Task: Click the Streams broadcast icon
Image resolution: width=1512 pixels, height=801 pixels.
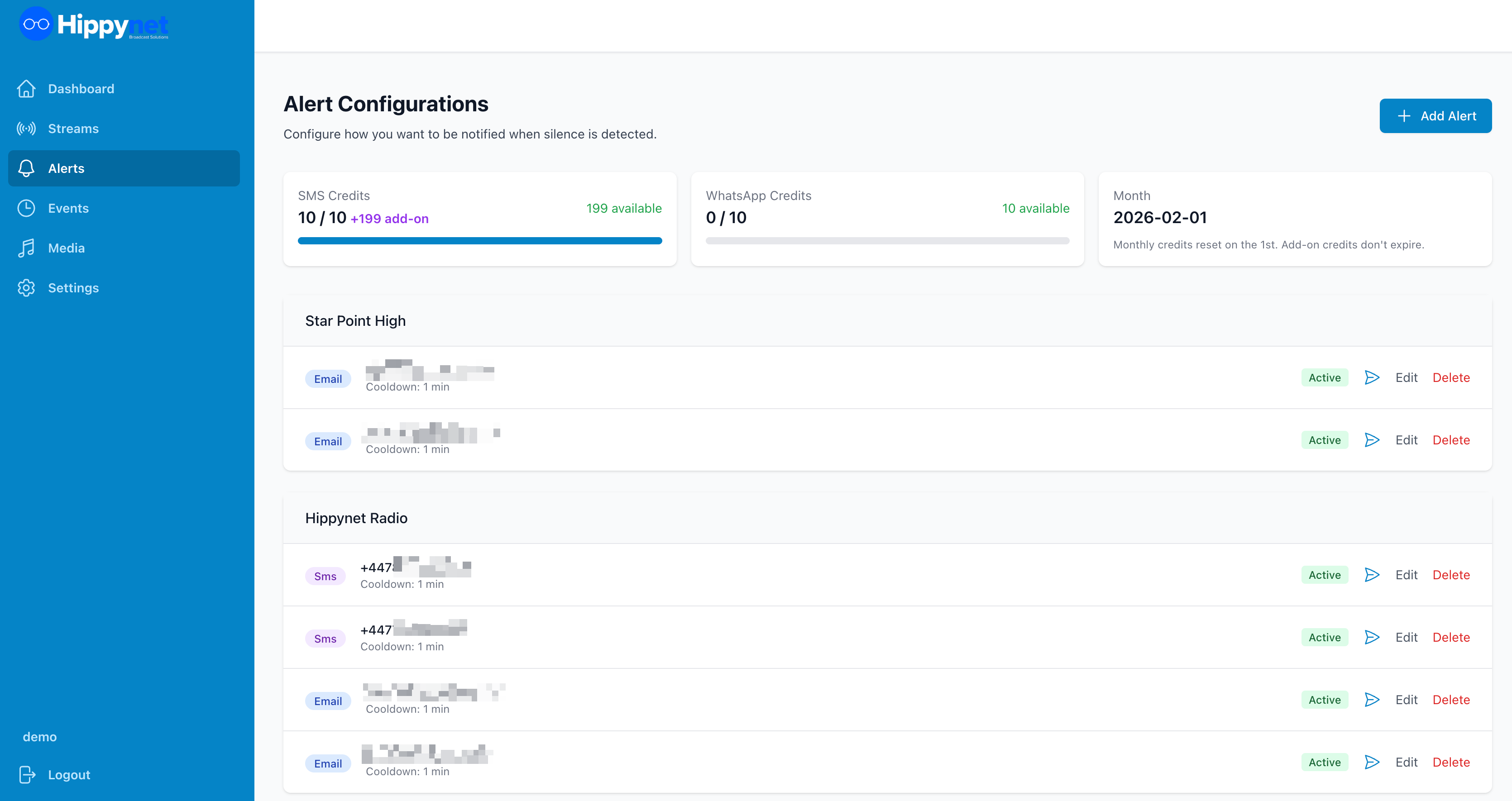Action: (26, 129)
